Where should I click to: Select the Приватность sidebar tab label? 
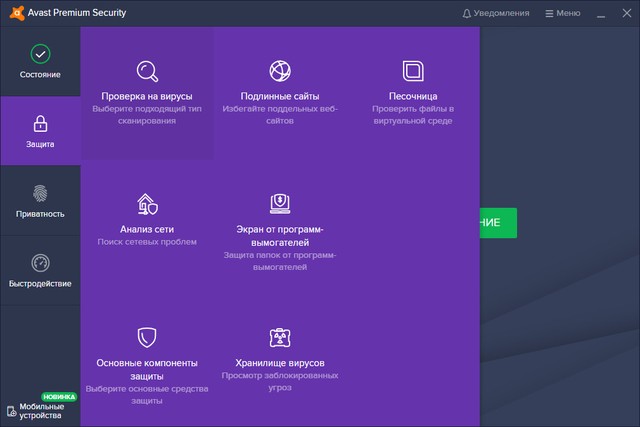click(40, 213)
